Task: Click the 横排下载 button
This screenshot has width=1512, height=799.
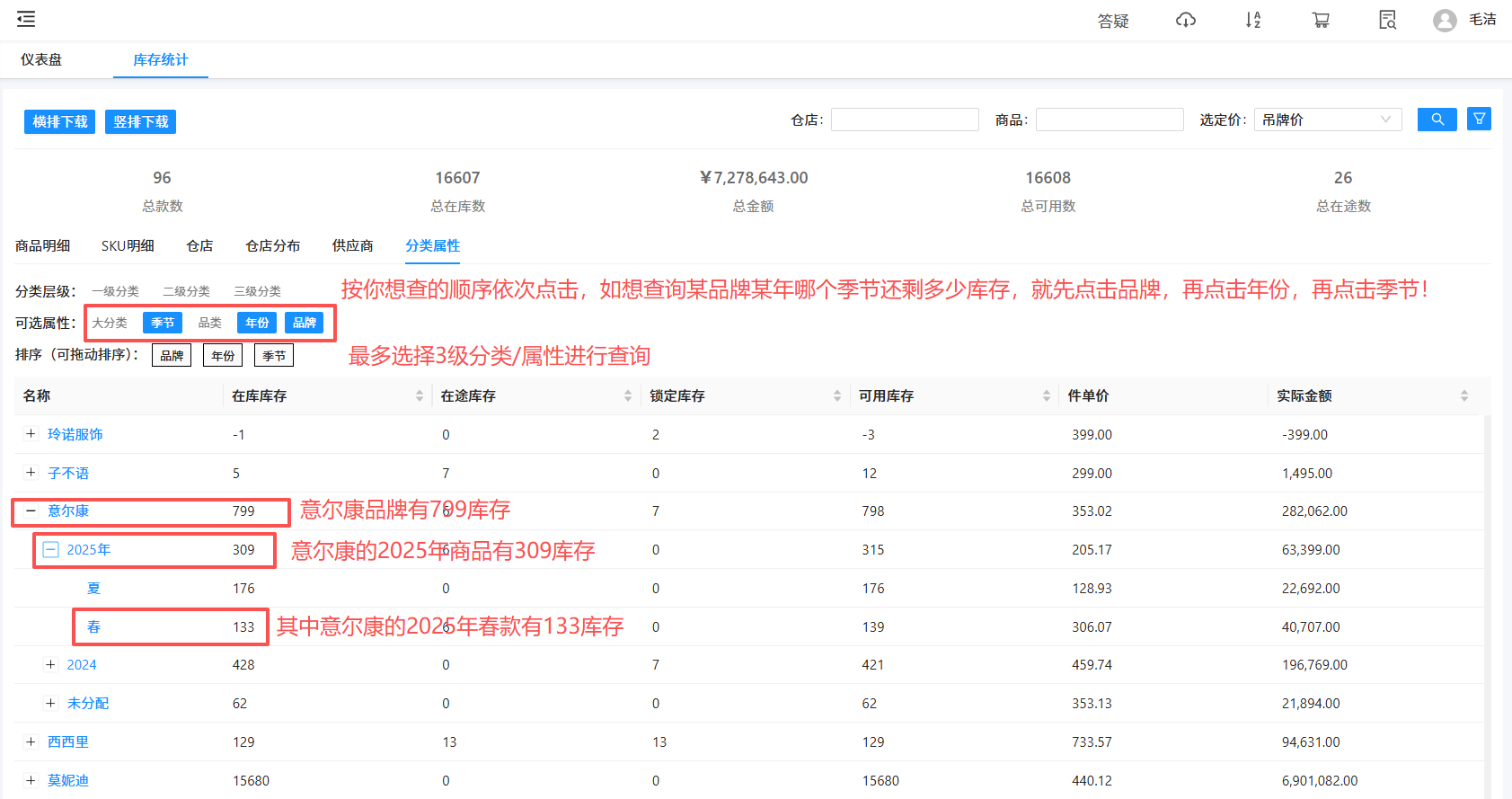Action: click(x=60, y=121)
